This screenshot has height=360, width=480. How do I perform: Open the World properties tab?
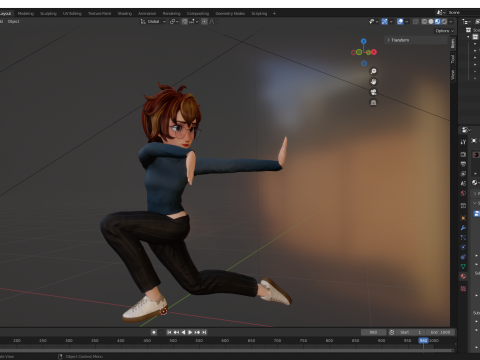pos(463,193)
